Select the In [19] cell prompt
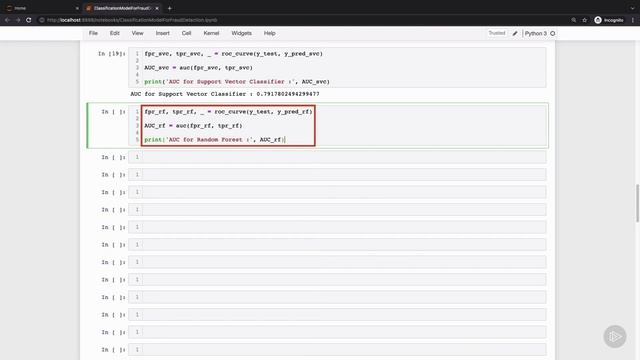This screenshot has width=640, height=360. 111,53
